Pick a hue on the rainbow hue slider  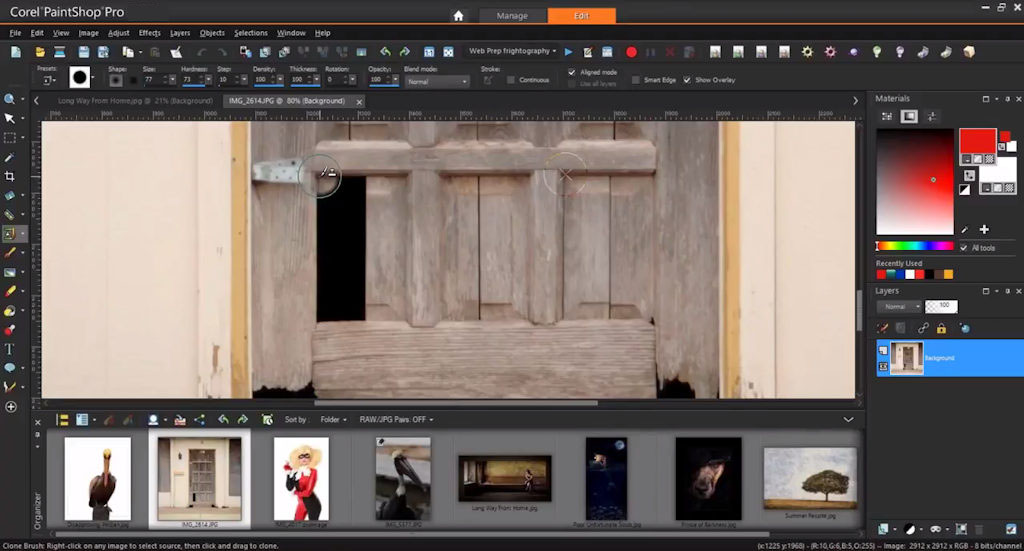[x=914, y=246]
